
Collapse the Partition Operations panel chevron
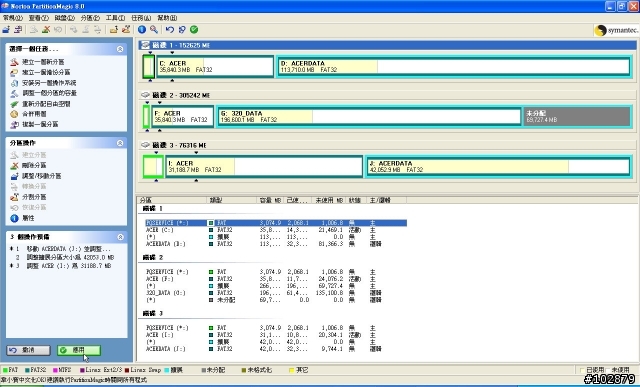tap(120, 143)
